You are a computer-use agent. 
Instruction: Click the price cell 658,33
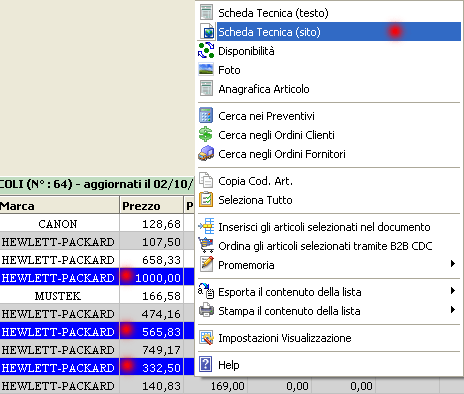click(151, 259)
